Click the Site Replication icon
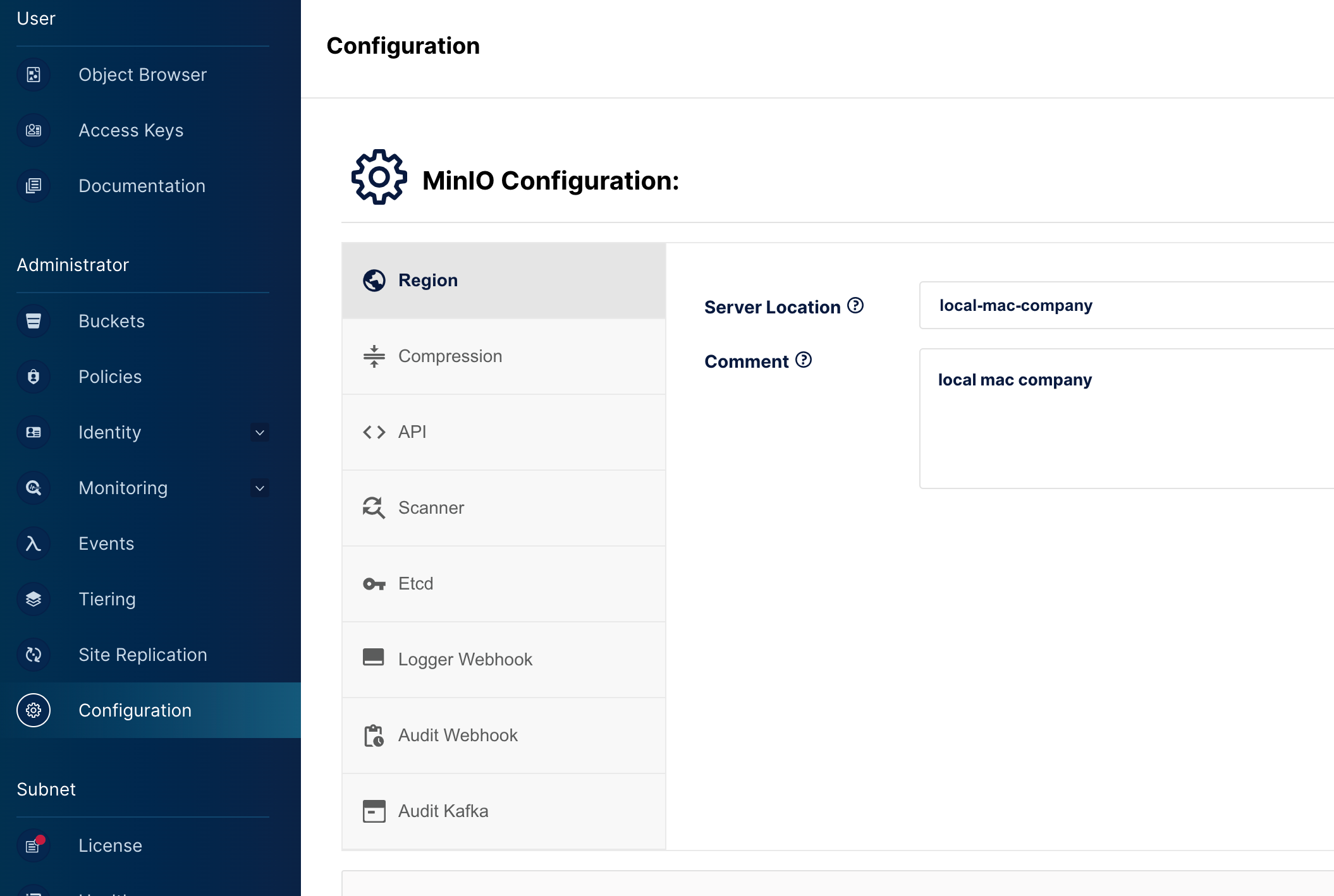The width and height of the screenshot is (1334, 896). point(34,655)
